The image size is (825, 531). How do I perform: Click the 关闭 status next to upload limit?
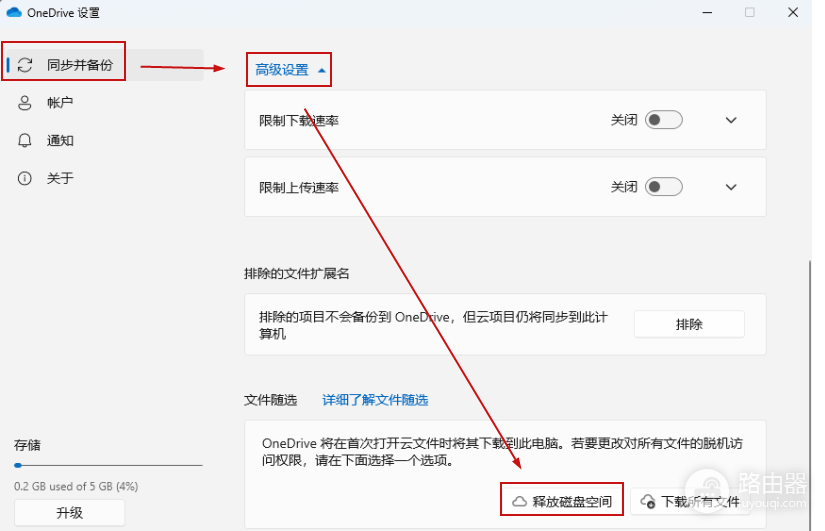click(x=624, y=187)
